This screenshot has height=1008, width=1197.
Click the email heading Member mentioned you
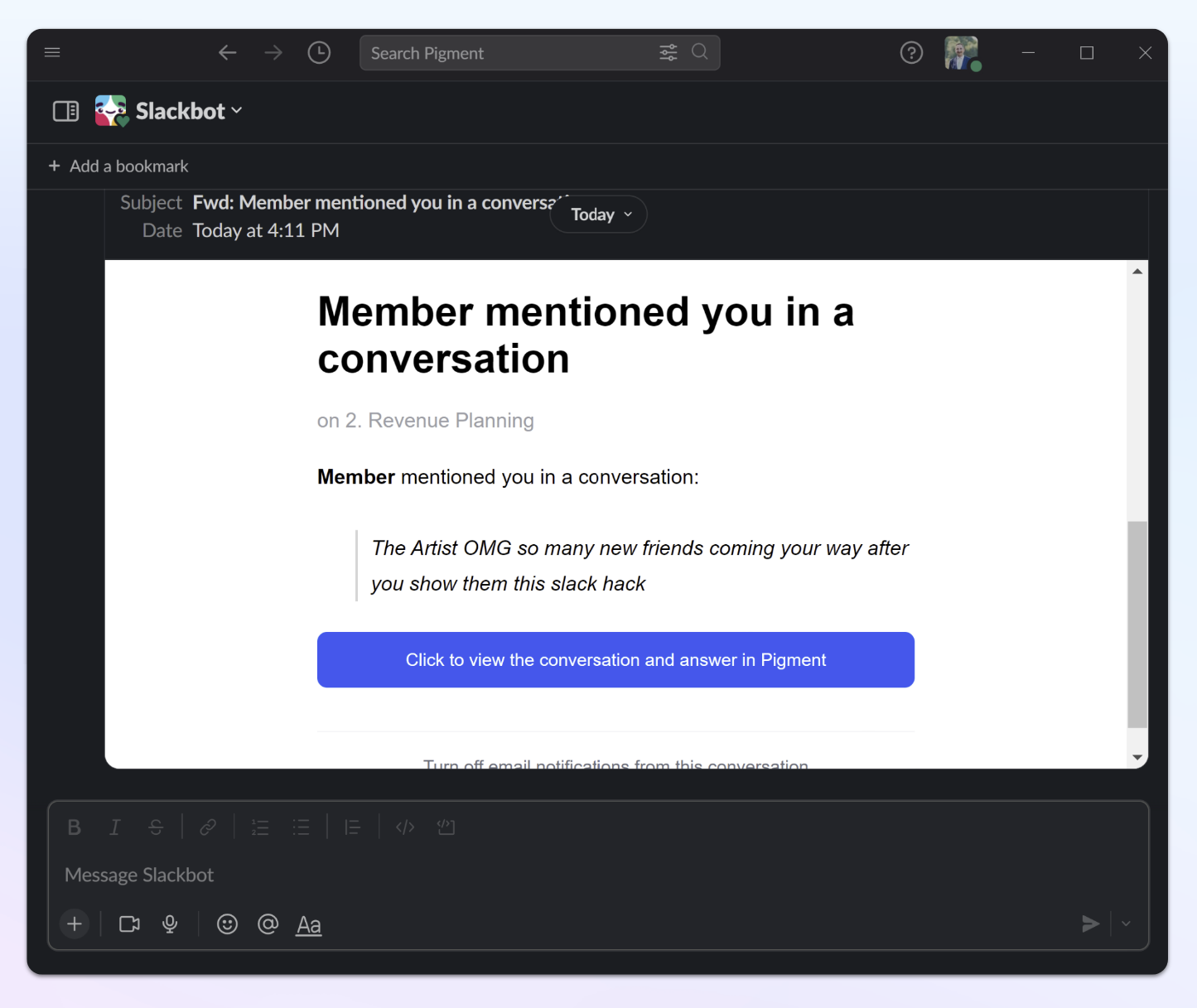(x=586, y=335)
